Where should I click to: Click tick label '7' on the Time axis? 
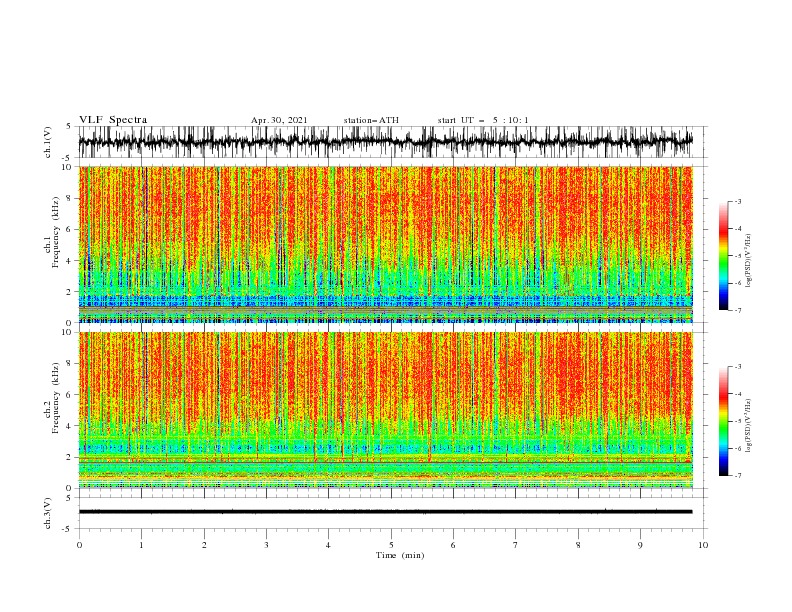point(516,545)
